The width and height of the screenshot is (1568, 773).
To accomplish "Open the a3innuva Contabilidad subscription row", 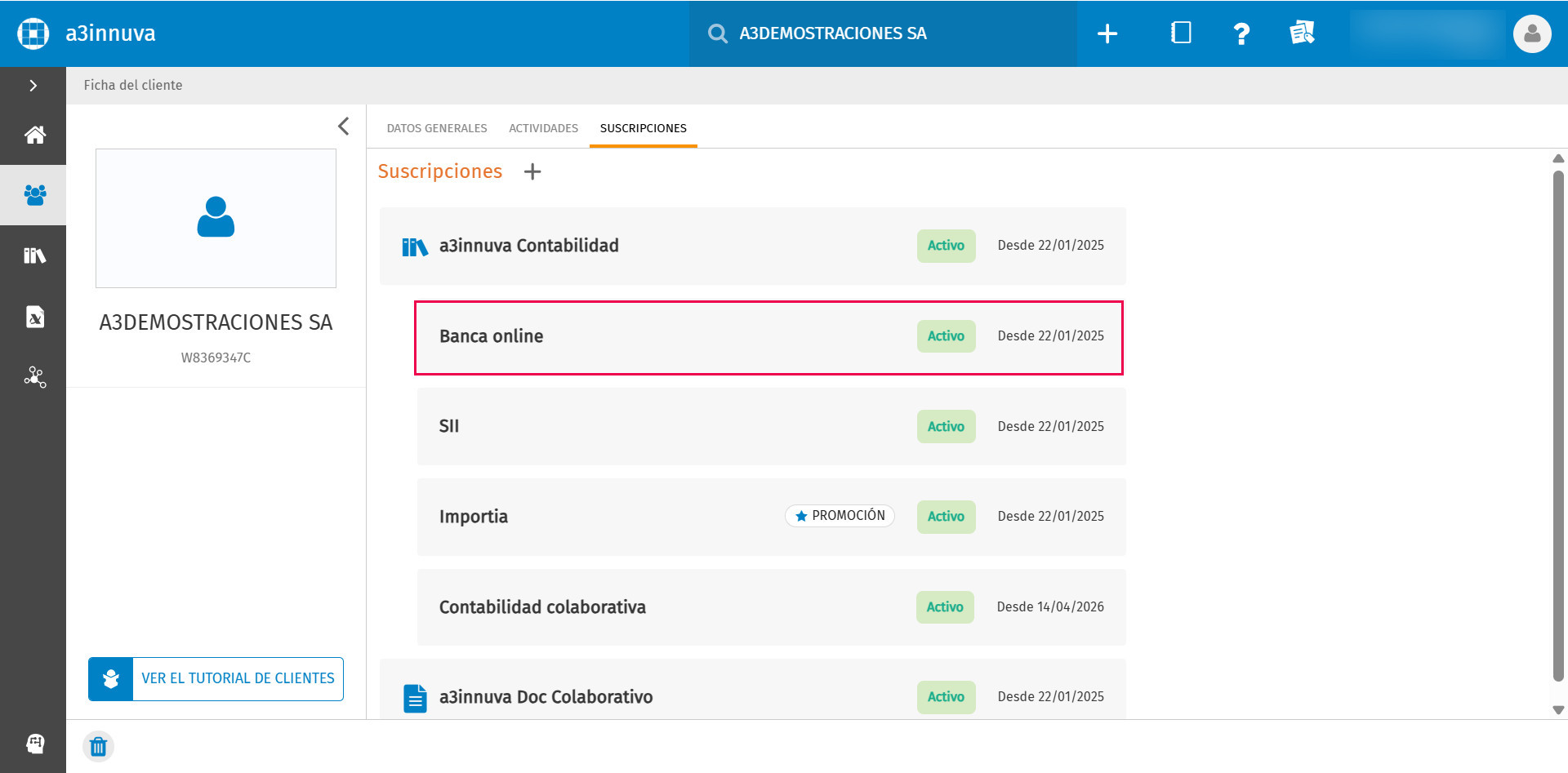I will [x=753, y=246].
